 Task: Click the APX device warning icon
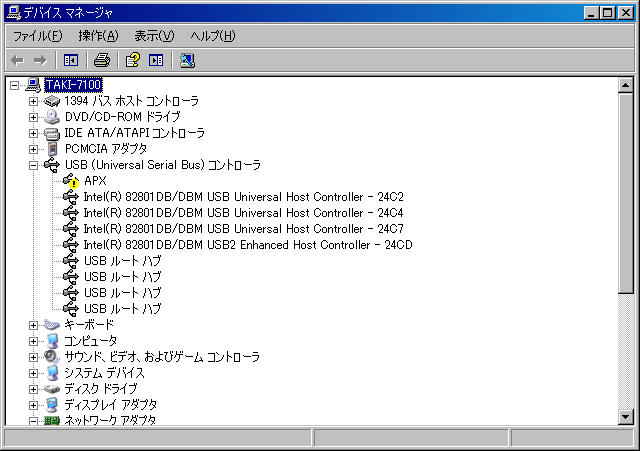pos(71,181)
